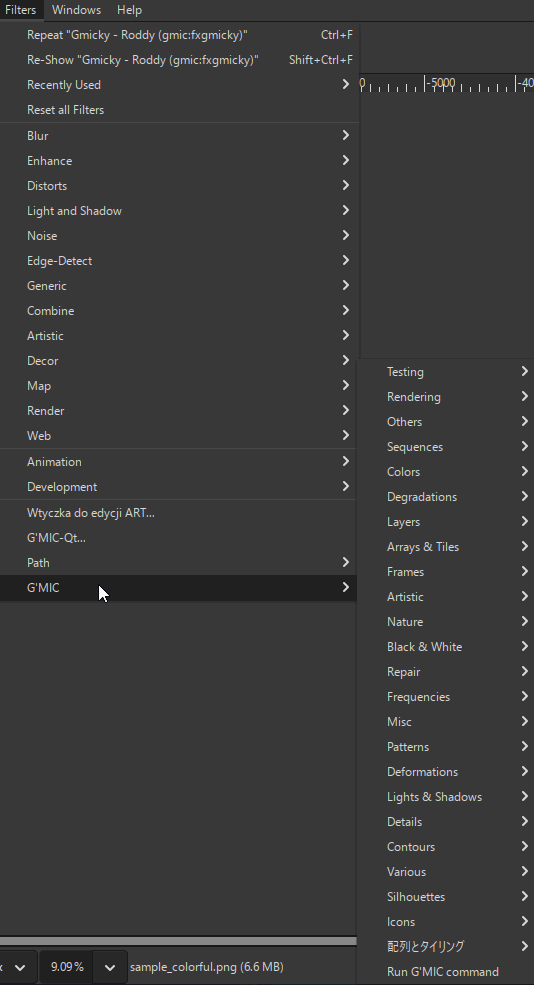Repeat the Gmicky - Roddy filter
The height and width of the screenshot is (985, 534).
pos(178,35)
